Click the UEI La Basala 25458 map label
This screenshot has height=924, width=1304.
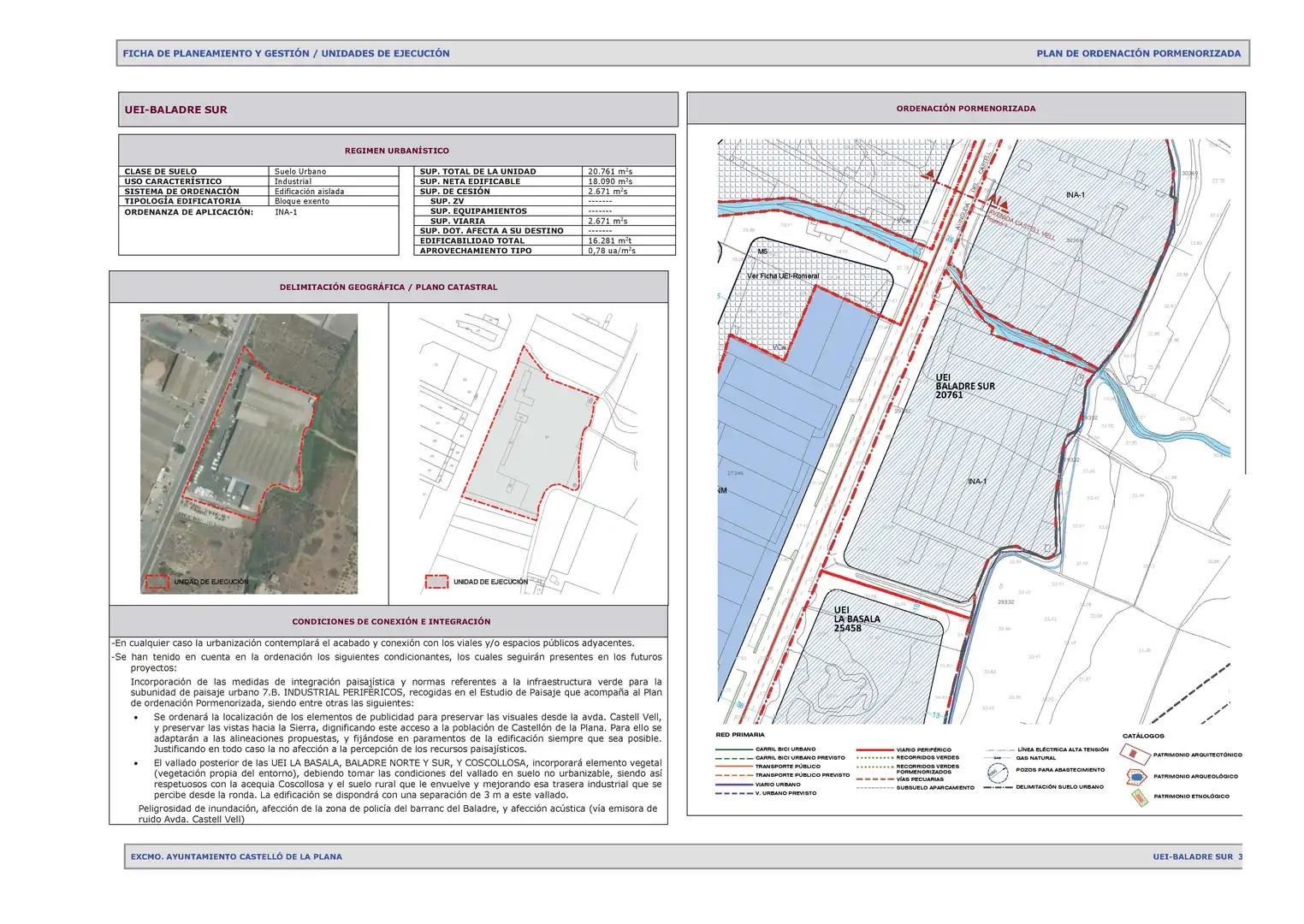pyautogui.click(x=856, y=619)
